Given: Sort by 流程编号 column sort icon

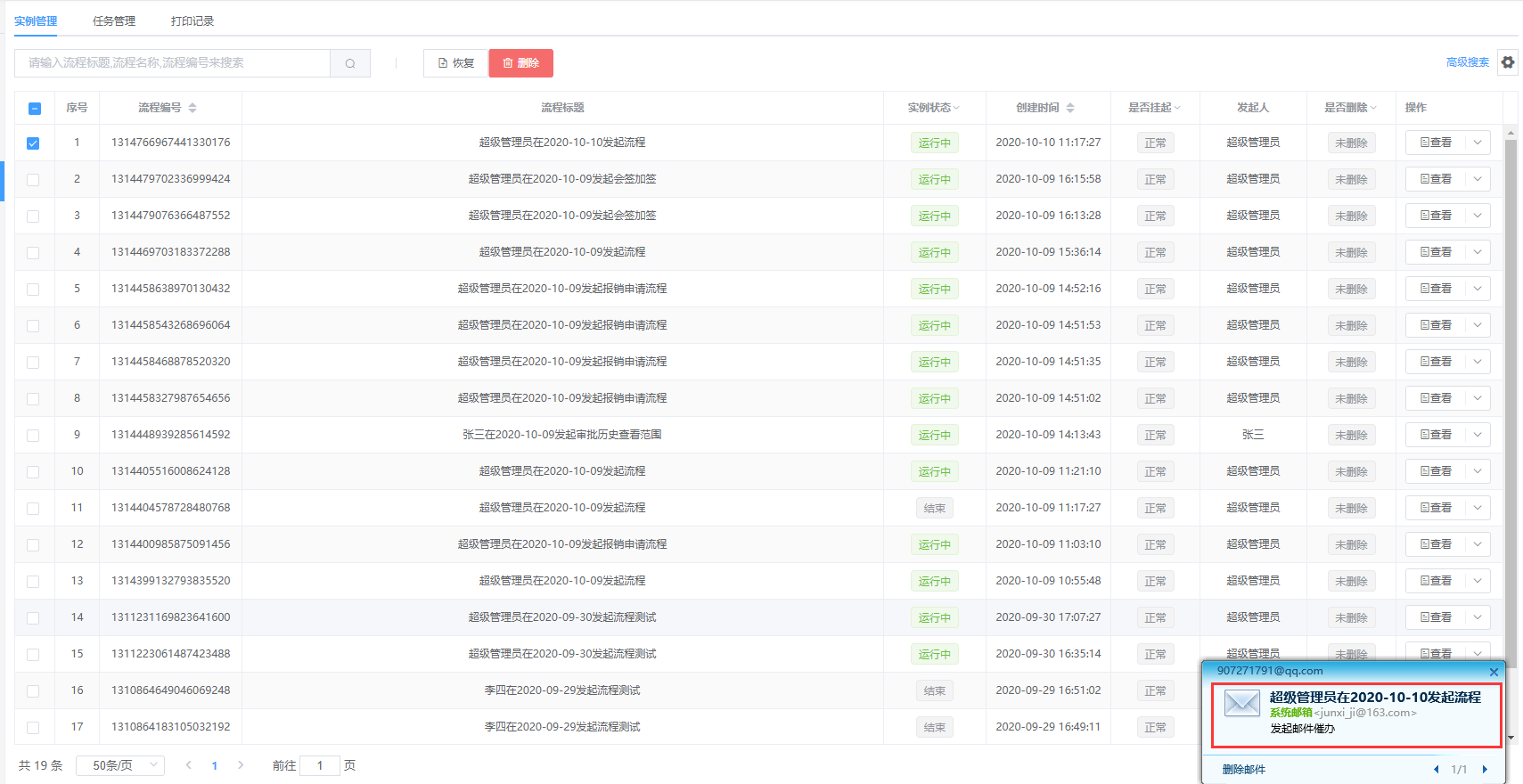Looking at the screenshot, I should (x=192, y=108).
